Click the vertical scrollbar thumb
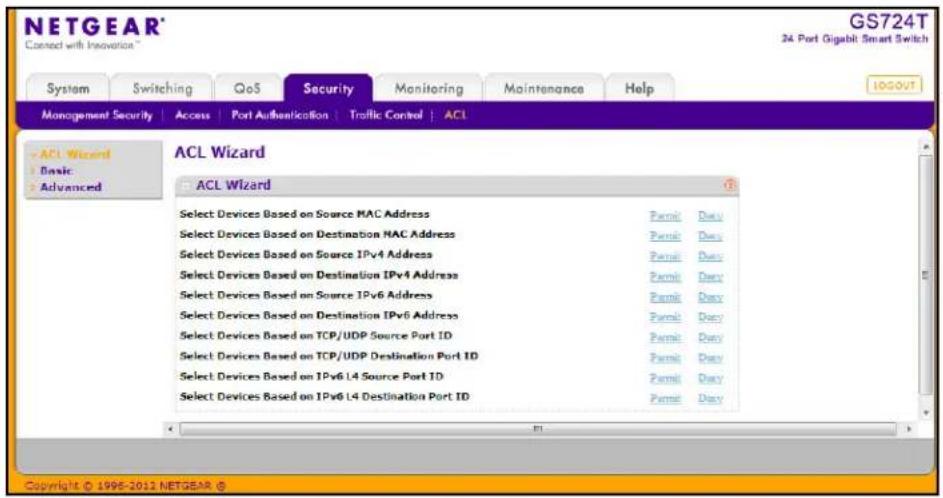Screen dimensions: 943x498 926,275
